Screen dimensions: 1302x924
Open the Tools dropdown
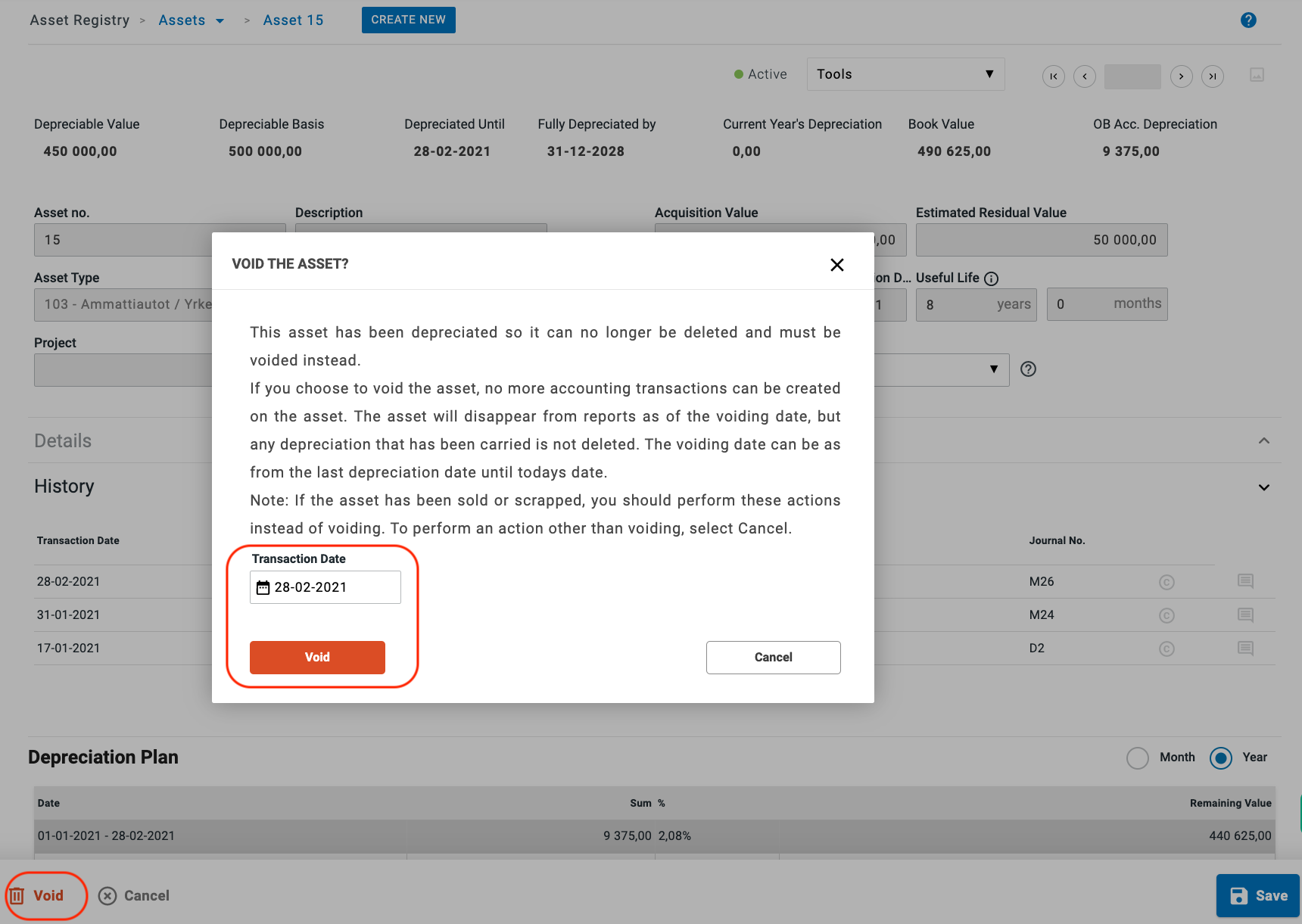pos(905,74)
